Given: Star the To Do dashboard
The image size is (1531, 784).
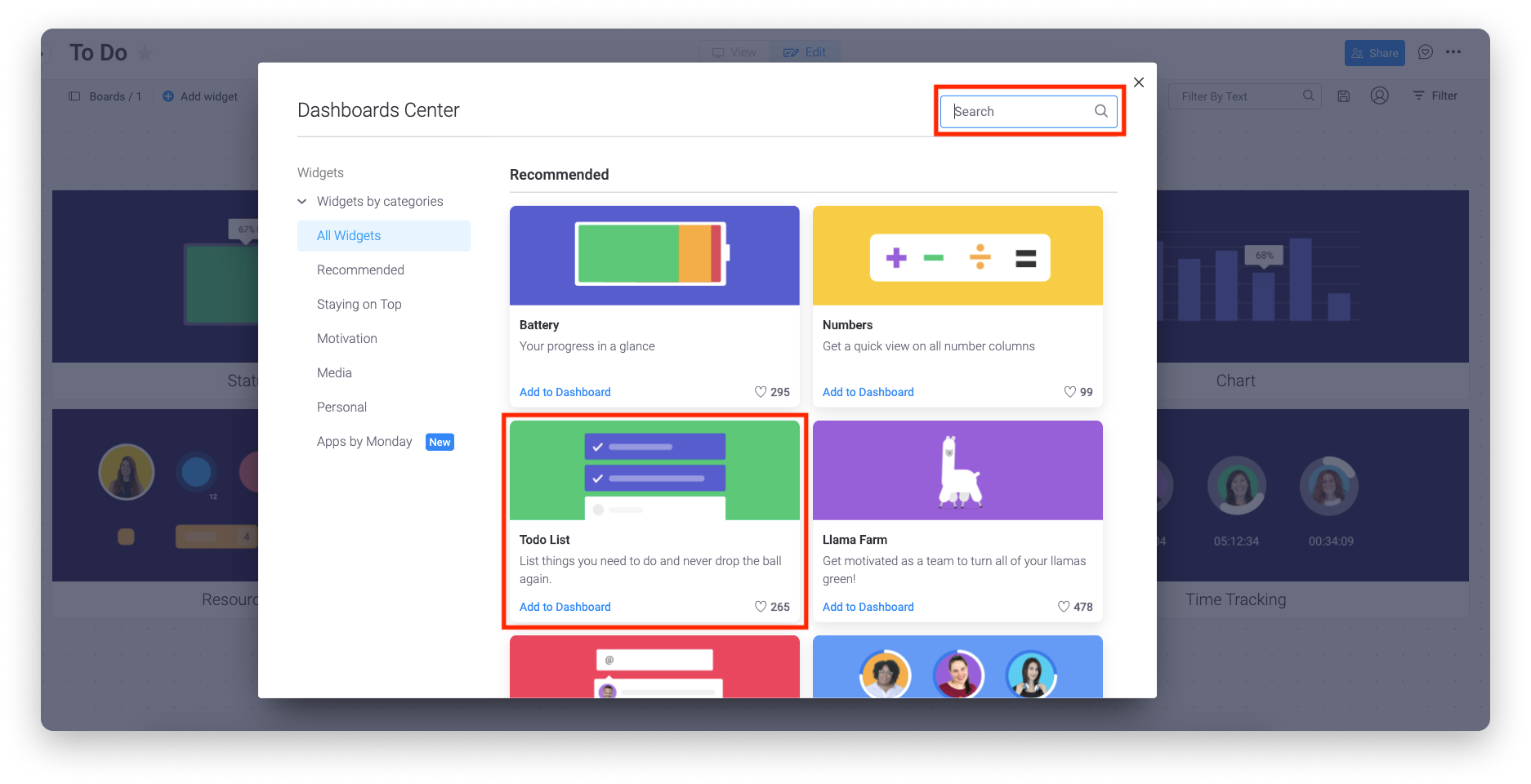Looking at the screenshot, I should click(145, 53).
